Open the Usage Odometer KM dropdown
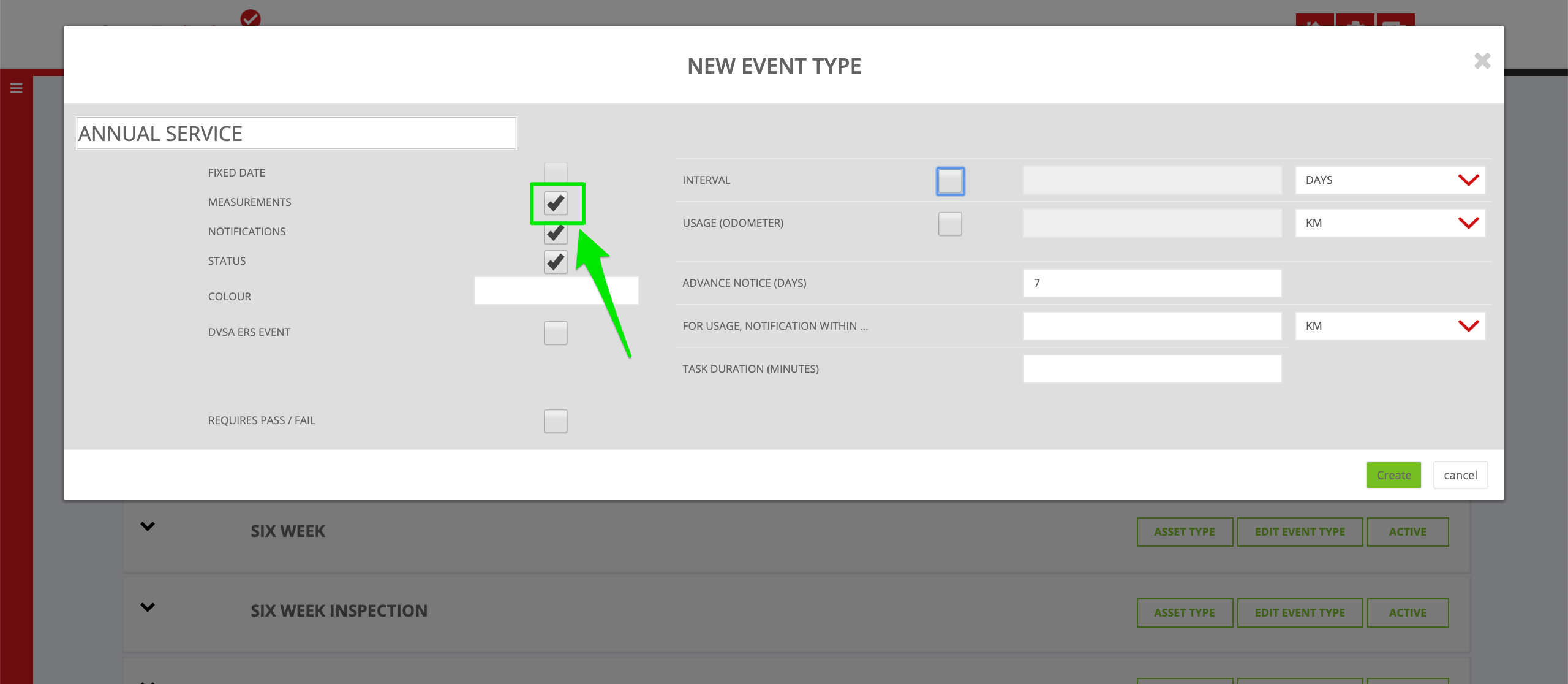1568x684 pixels. (x=1390, y=223)
